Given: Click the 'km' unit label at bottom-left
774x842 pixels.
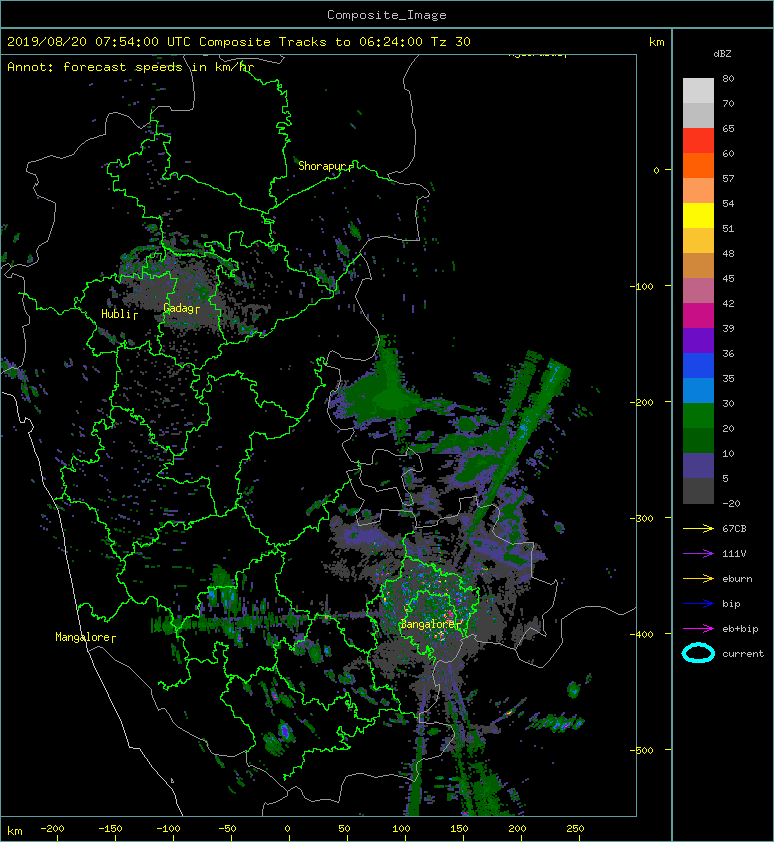Looking at the screenshot, I should click(15, 831).
